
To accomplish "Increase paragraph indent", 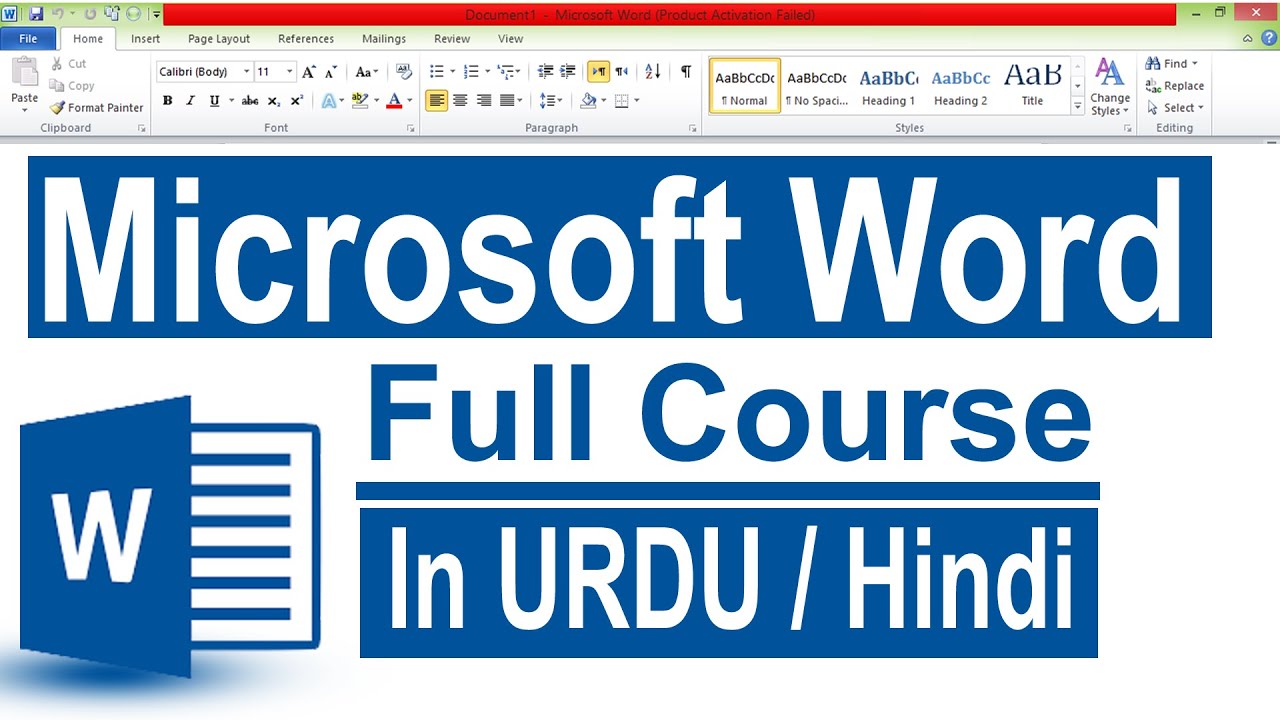I will [568, 72].
